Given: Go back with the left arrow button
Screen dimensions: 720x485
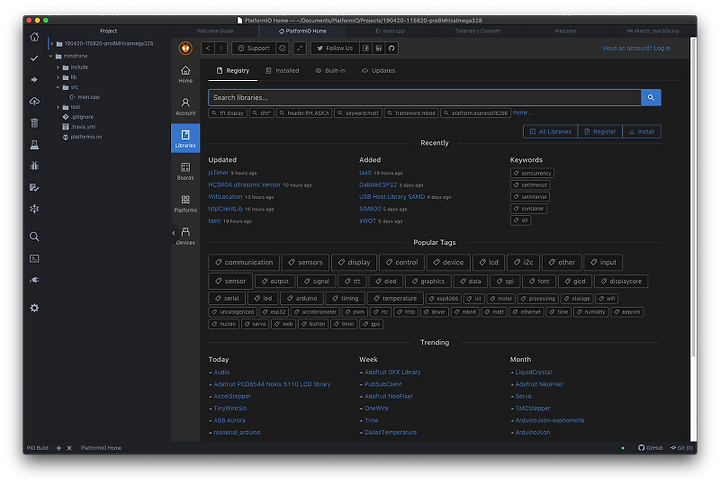Looking at the screenshot, I should click(208, 48).
